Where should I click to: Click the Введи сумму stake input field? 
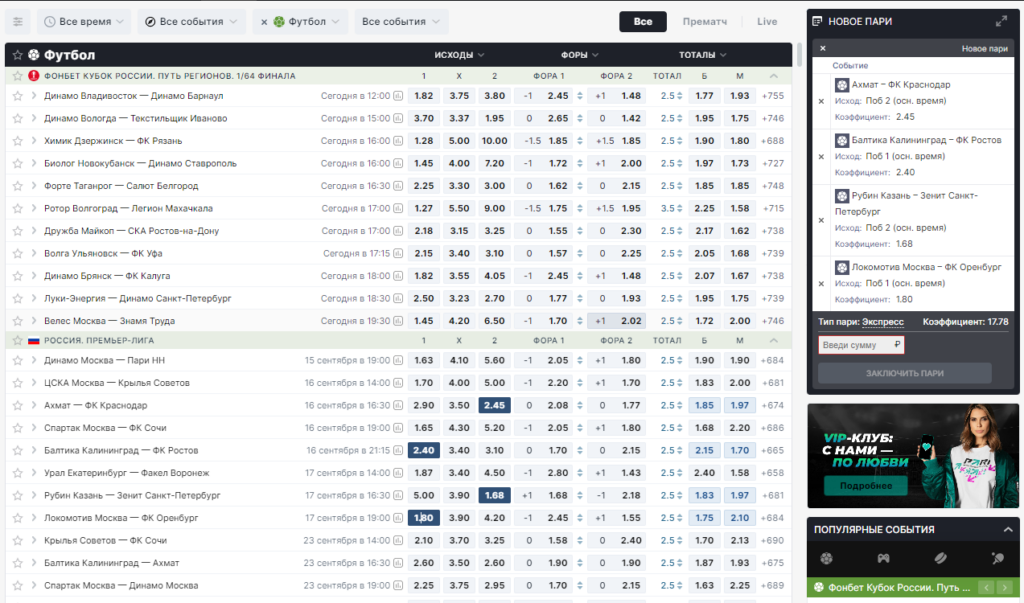[x=861, y=345]
